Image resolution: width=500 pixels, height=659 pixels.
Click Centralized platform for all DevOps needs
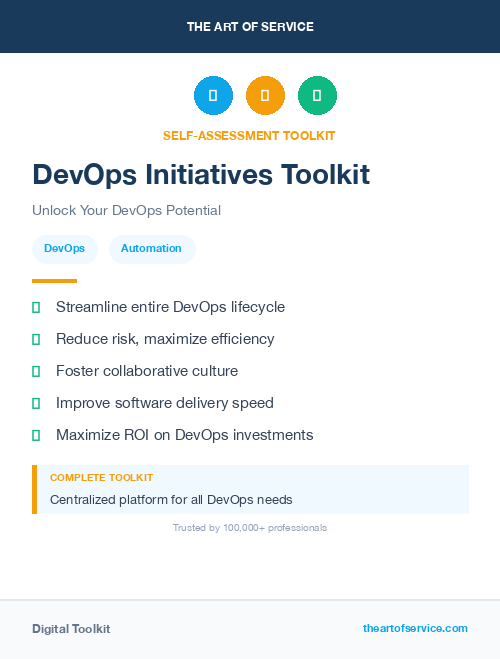(x=171, y=500)
